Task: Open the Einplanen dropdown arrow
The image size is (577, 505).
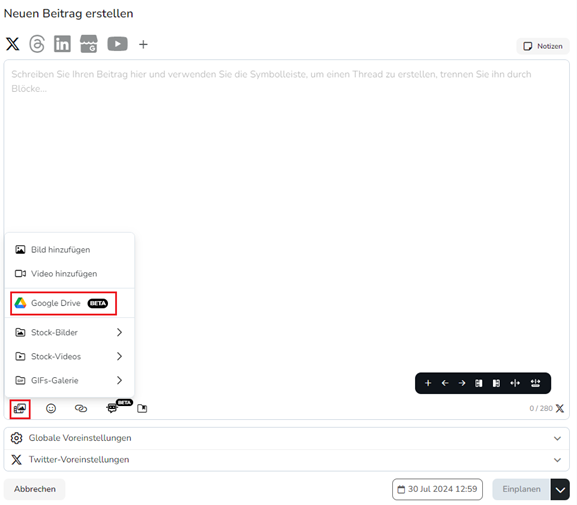Action: point(560,490)
